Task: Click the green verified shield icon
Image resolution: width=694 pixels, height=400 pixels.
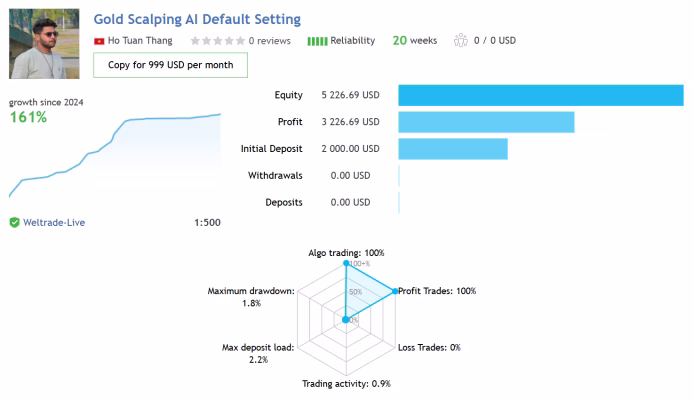Action: coord(15,222)
